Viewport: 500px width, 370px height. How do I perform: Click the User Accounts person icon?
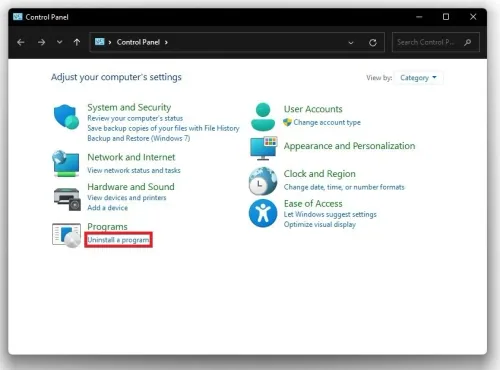263,116
